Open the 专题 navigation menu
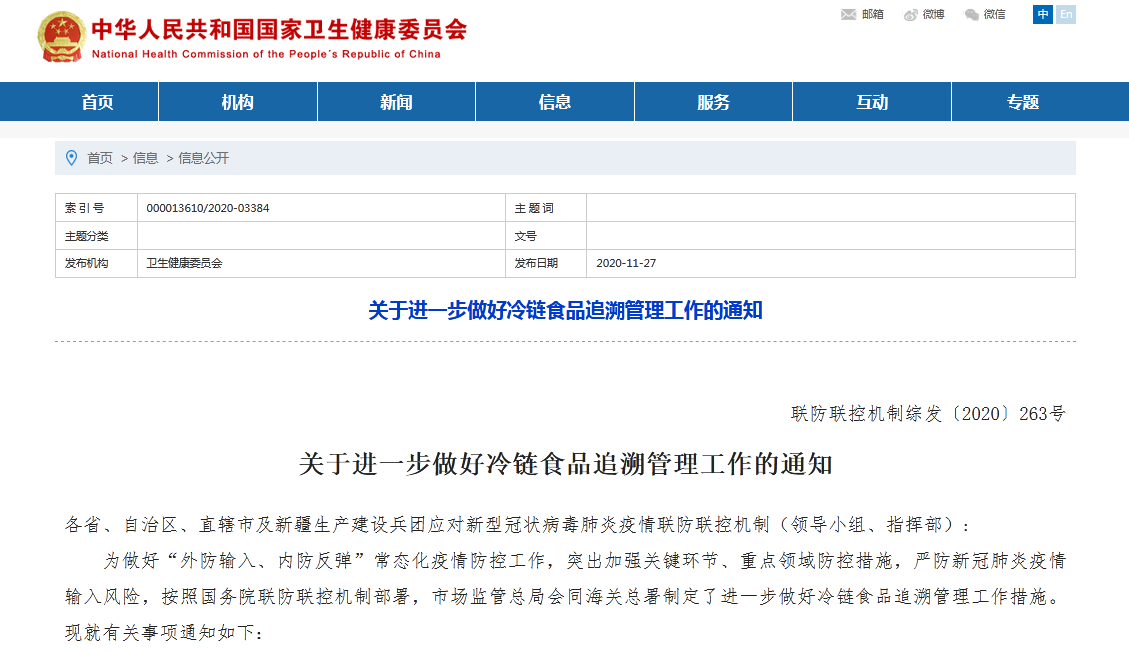The width and height of the screenshot is (1129, 651). coord(1023,102)
